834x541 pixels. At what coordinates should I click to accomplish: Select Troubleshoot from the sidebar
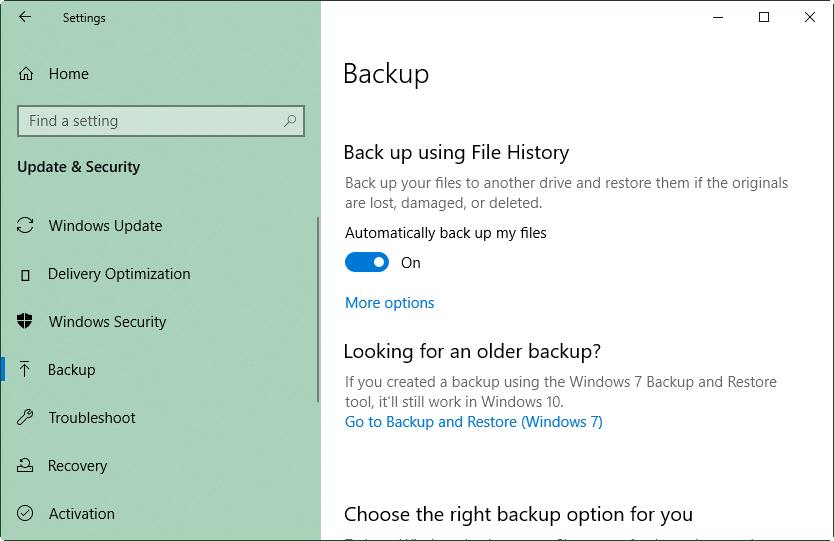(x=92, y=418)
